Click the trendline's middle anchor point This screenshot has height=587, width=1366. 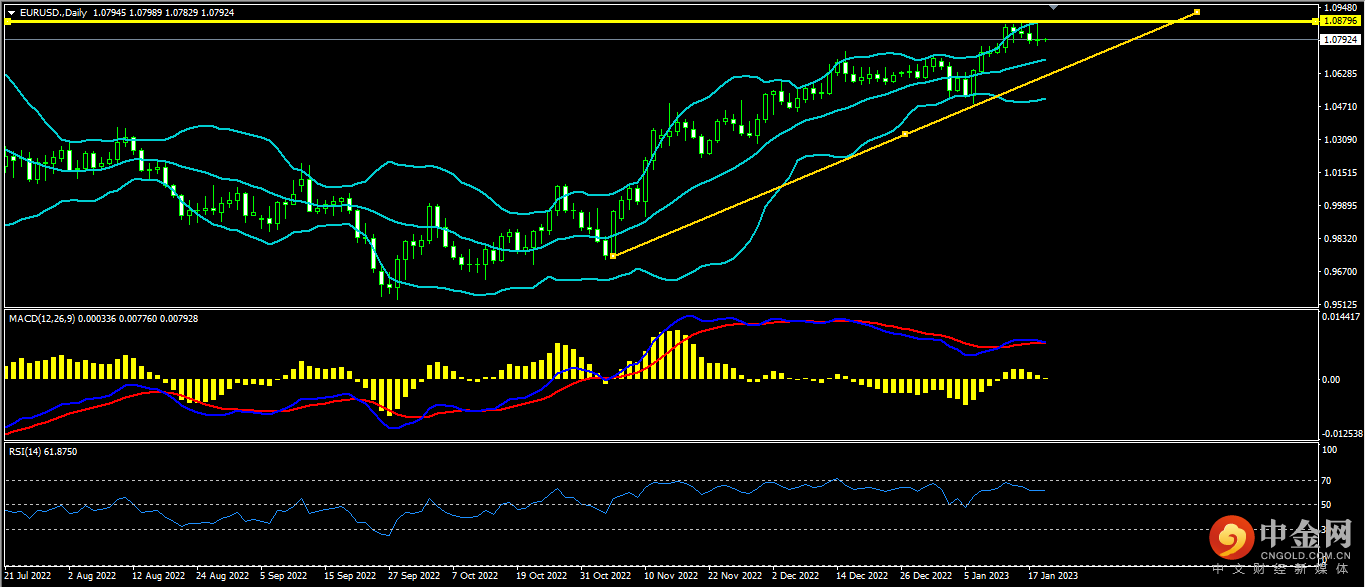point(905,133)
